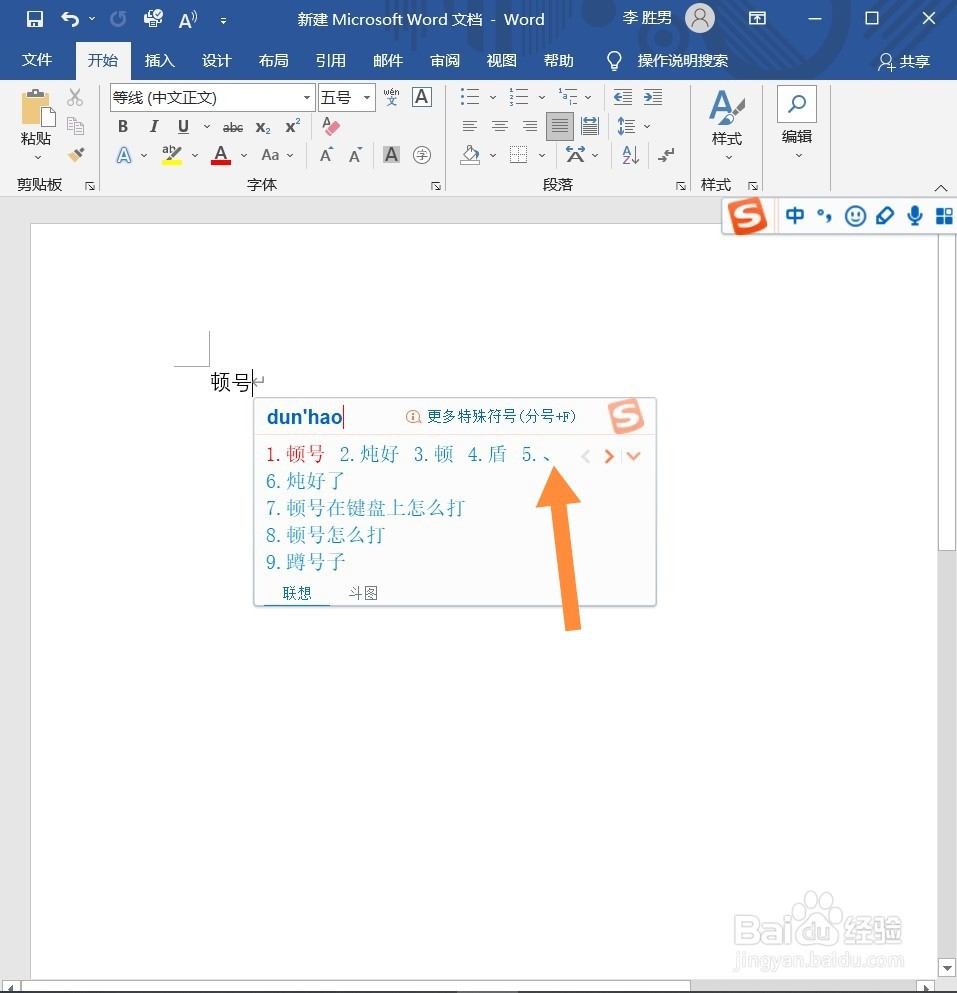Switch to the 插入 ribbon tab
Viewport: 957px width, 993px height.
pos(159,60)
